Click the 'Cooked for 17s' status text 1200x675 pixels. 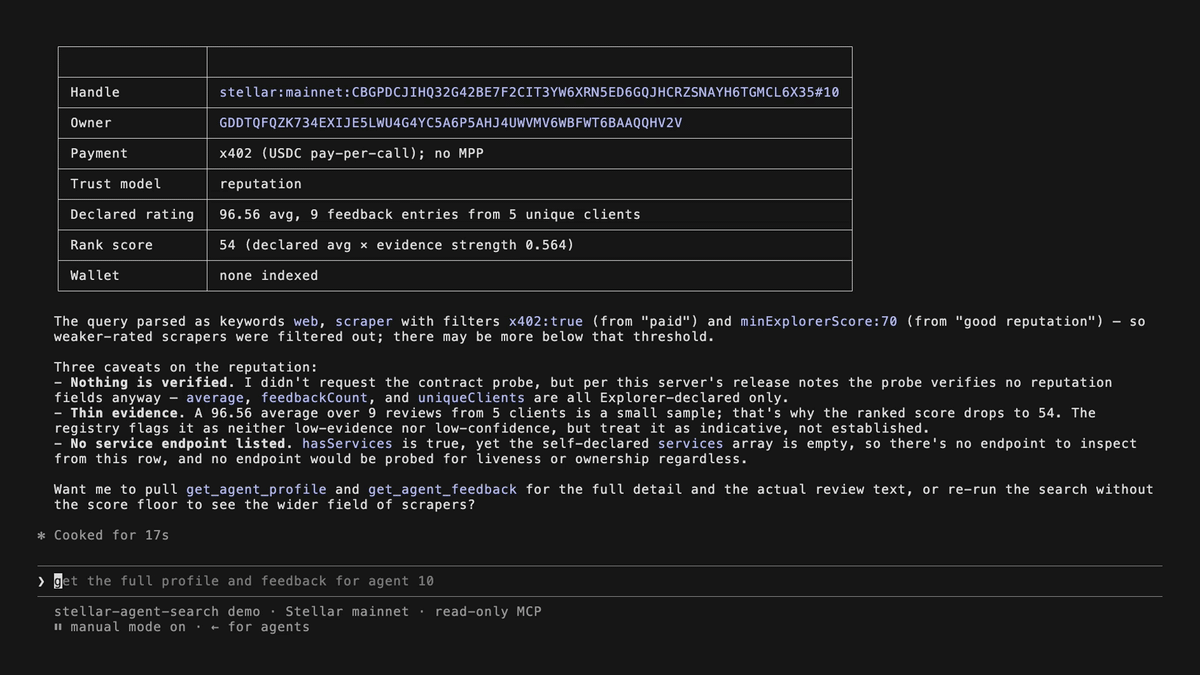point(111,535)
